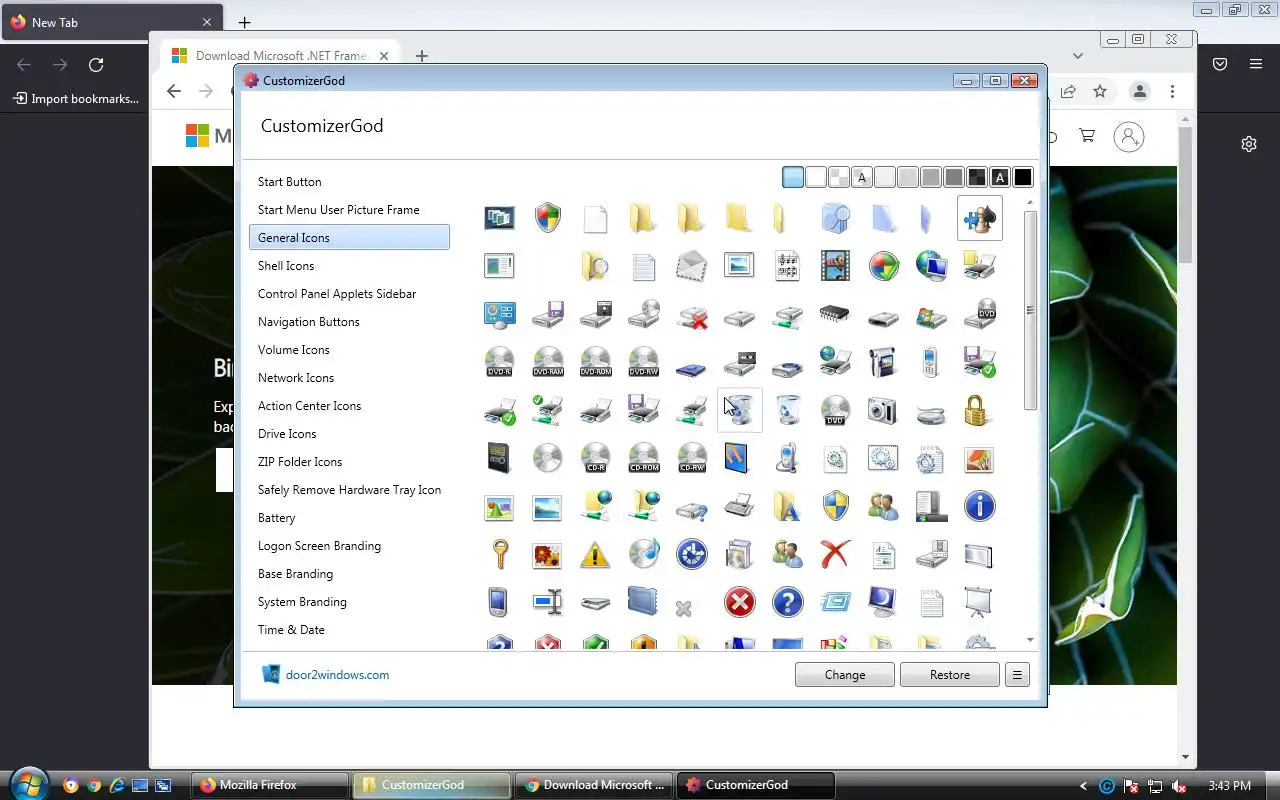Select the DVD-RW disc icon
1280x800 pixels.
point(643,362)
